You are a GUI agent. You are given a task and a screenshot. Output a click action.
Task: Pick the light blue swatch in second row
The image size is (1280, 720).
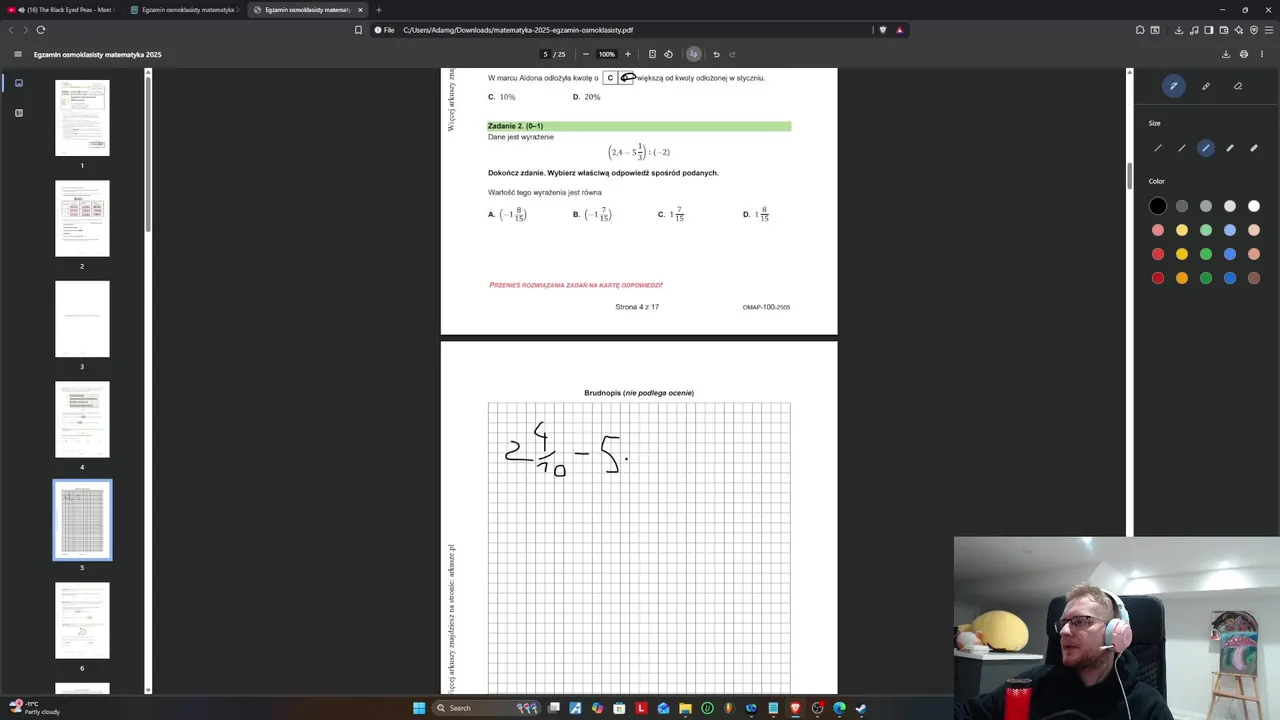[1230, 230]
